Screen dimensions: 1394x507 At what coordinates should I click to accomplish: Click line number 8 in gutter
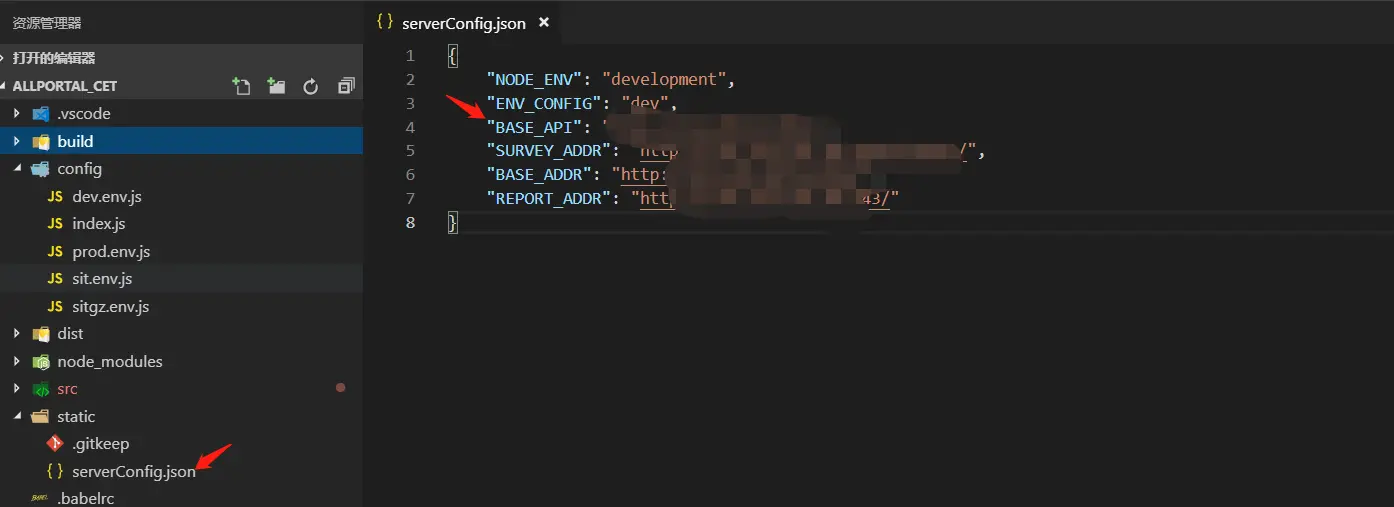[410, 222]
